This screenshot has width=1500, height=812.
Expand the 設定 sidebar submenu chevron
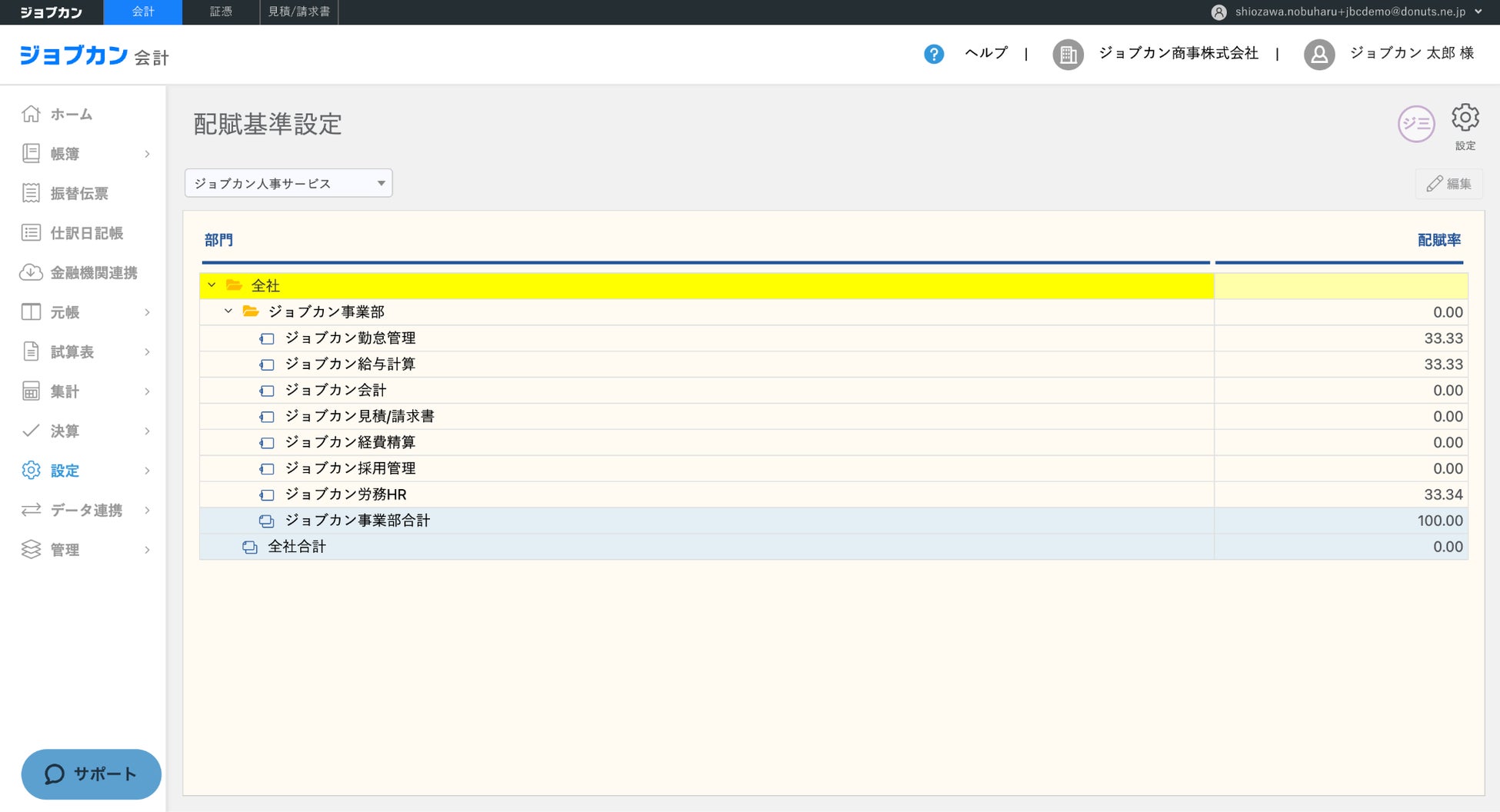coord(147,471)
